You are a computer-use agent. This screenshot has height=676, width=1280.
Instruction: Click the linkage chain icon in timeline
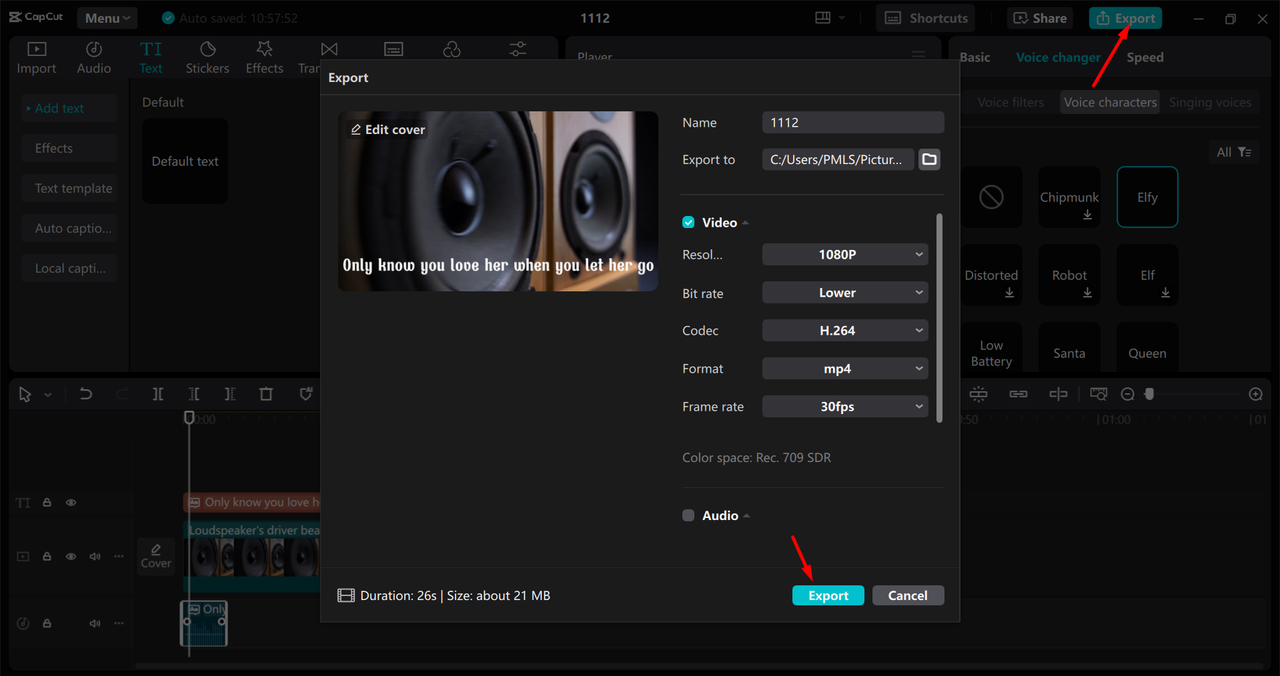point(1018,394)
